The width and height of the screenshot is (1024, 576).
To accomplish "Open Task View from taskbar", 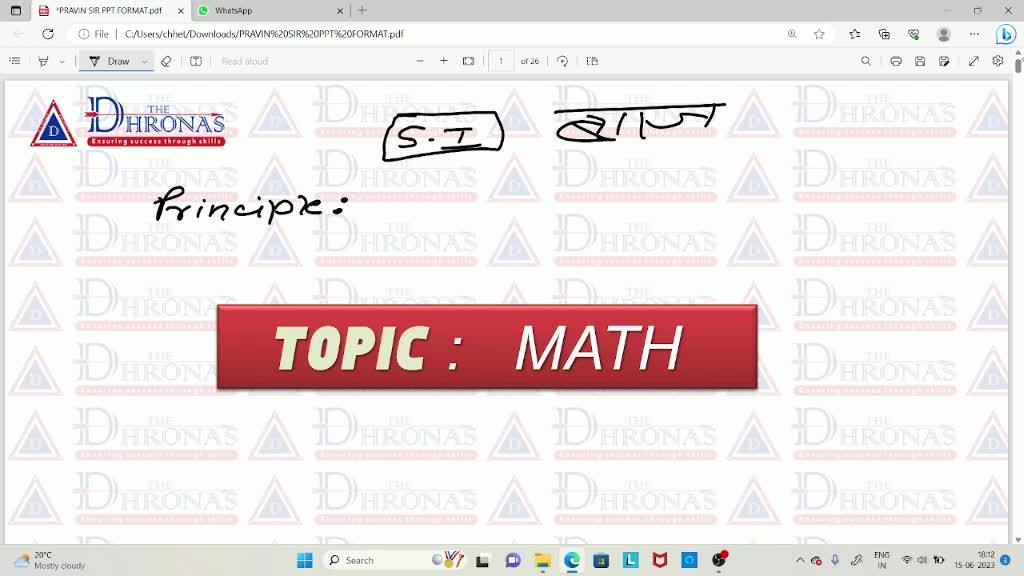I will tap(483, 560).
